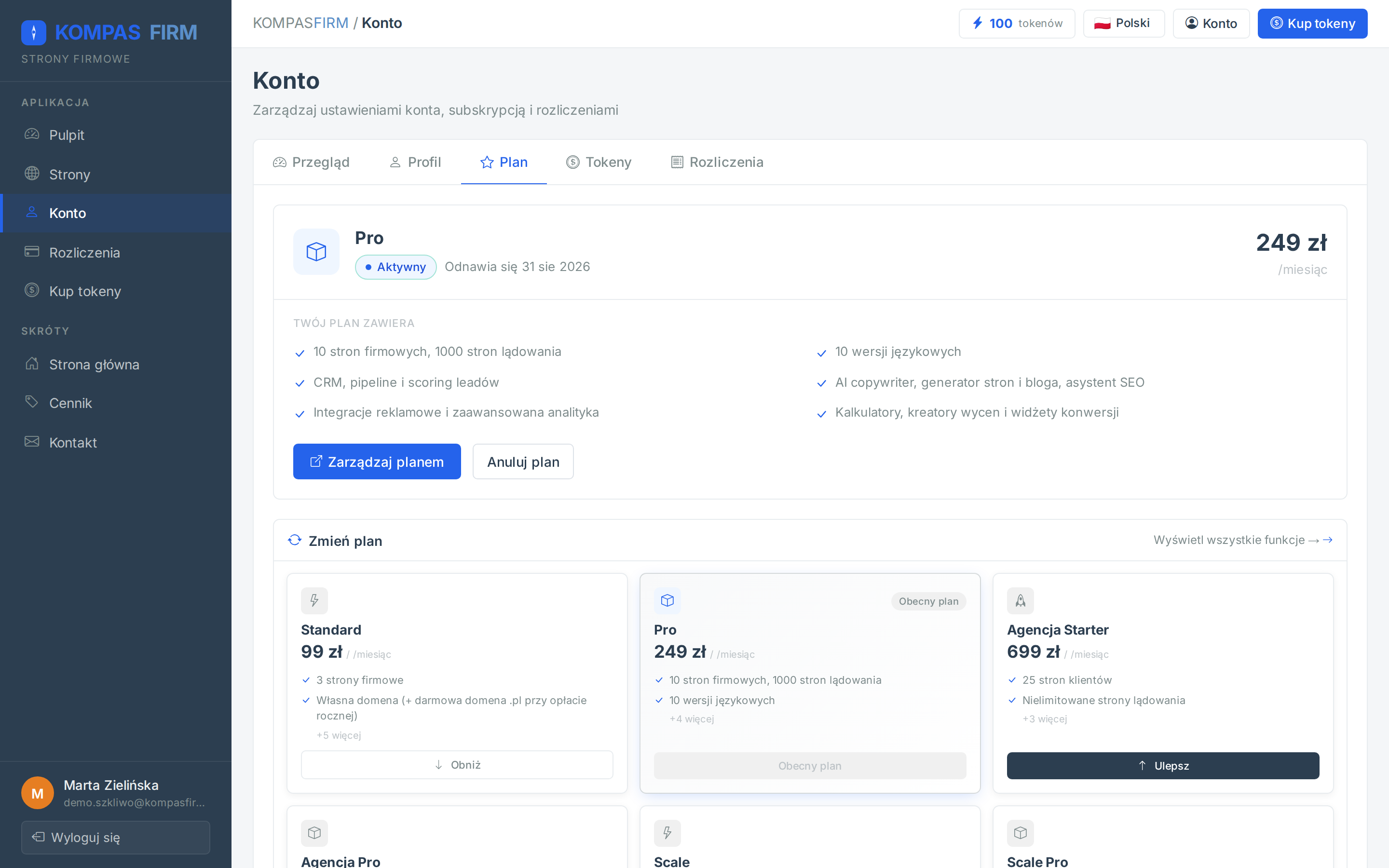
Task: Downgrade with the Obniż button
Action: pyautogui.click(x=457, y=765)
